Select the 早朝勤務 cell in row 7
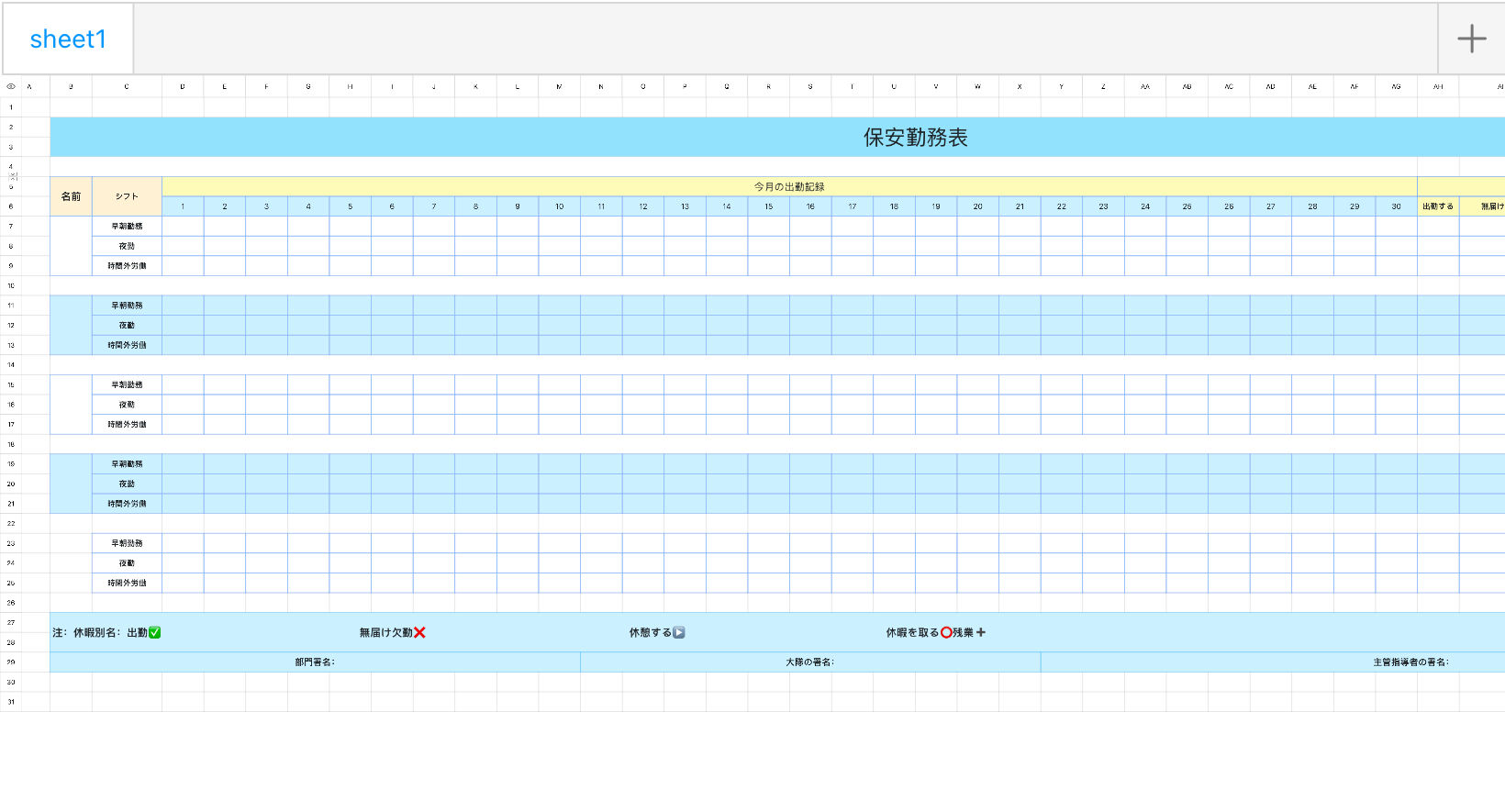Screen dimensions: 1505x812 [x=127, y=226]
